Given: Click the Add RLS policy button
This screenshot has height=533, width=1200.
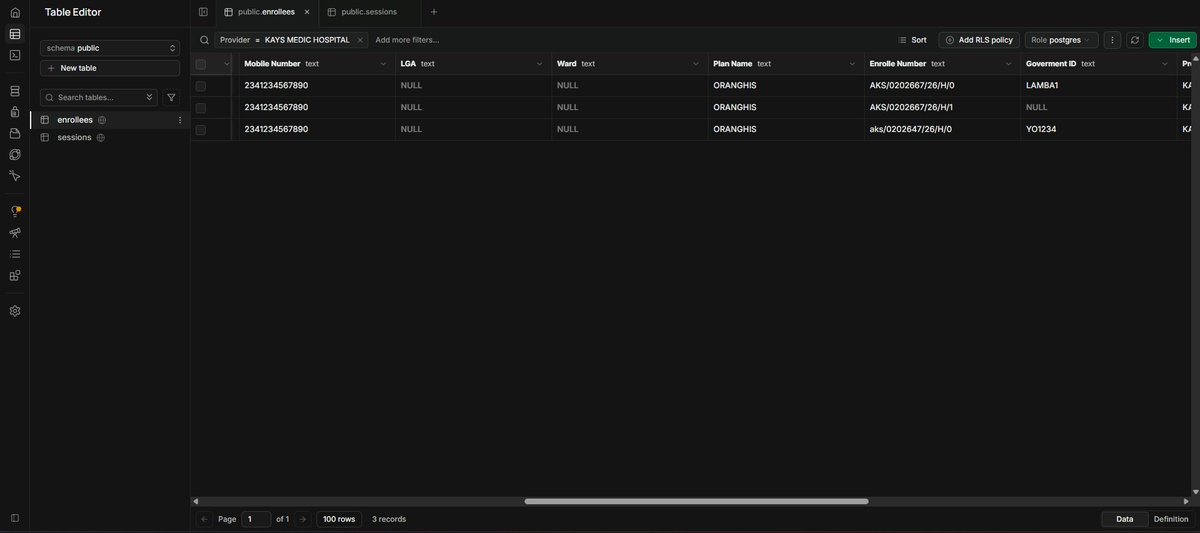Looking at the screenshot, I should coord(979,40).
